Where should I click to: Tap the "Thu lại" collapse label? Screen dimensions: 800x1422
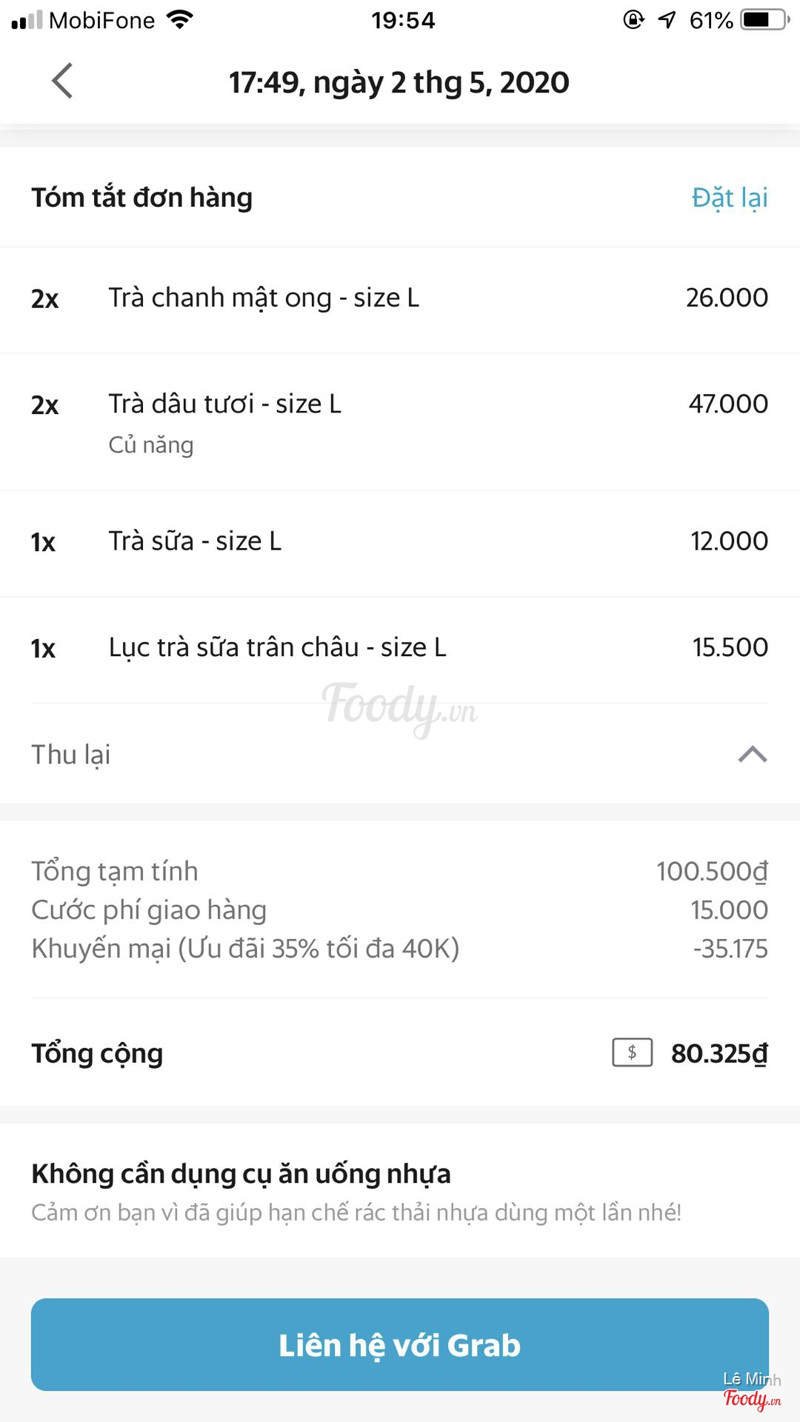[71, 755]
